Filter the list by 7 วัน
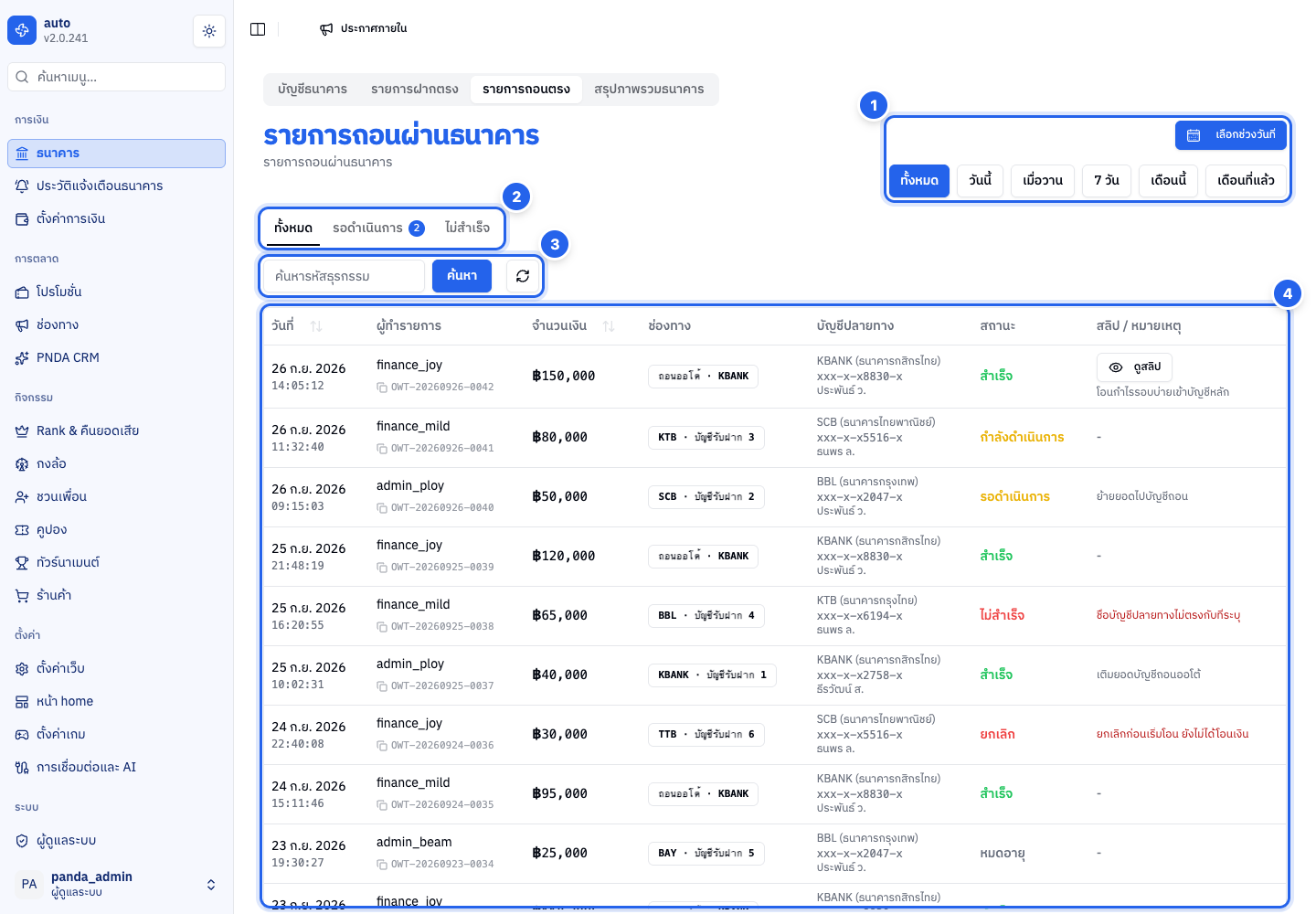 (x=1107, y=181)
